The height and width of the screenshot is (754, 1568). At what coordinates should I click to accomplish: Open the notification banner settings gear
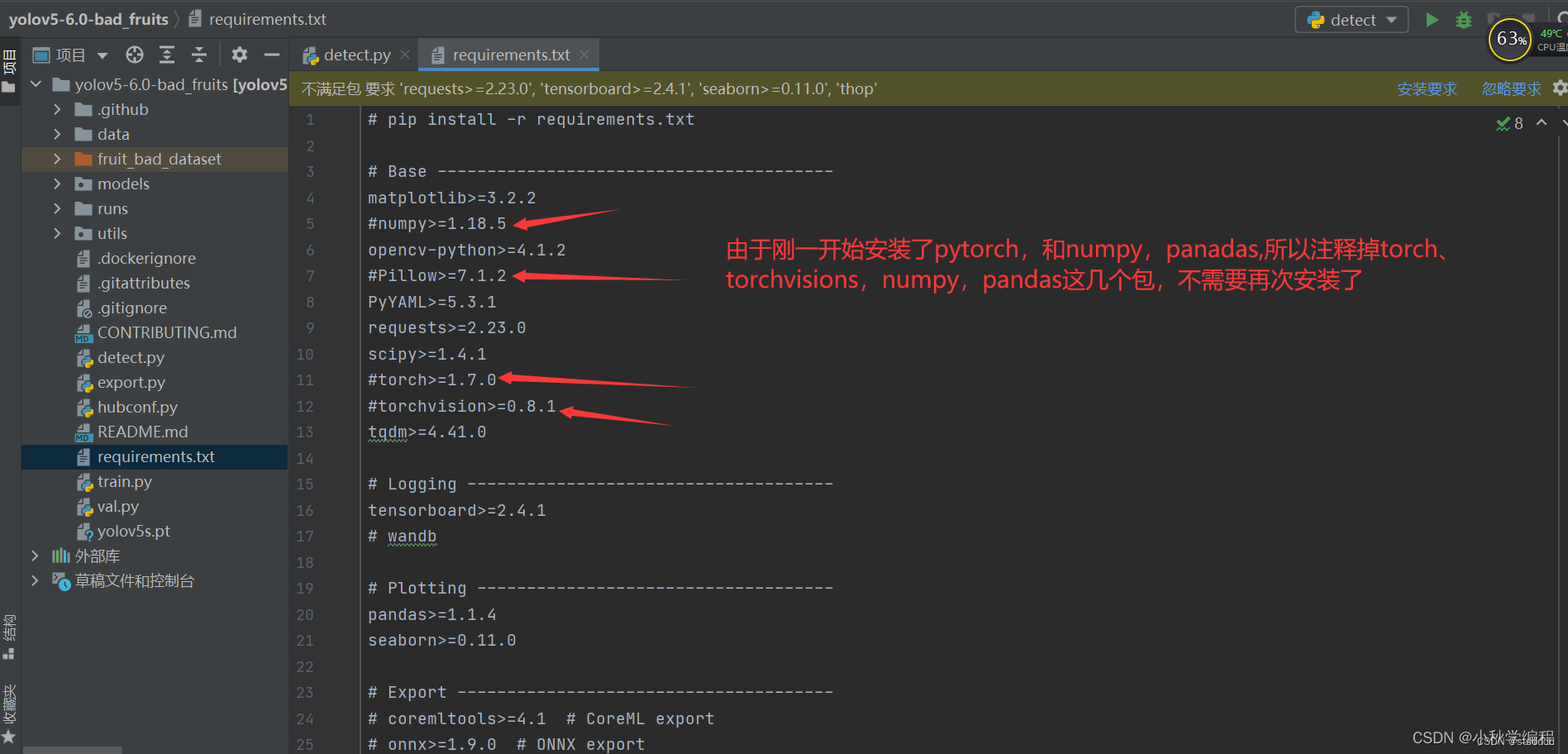(x=1559, y=88)
